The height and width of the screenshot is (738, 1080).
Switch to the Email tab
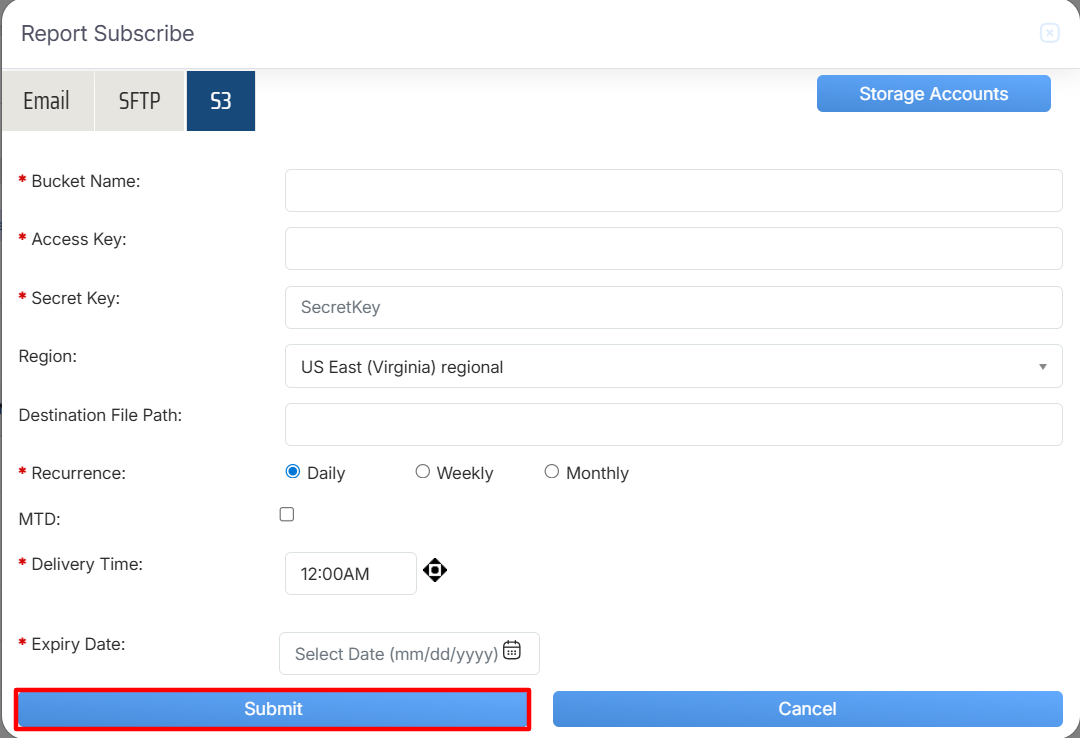(x=47, y=101)
